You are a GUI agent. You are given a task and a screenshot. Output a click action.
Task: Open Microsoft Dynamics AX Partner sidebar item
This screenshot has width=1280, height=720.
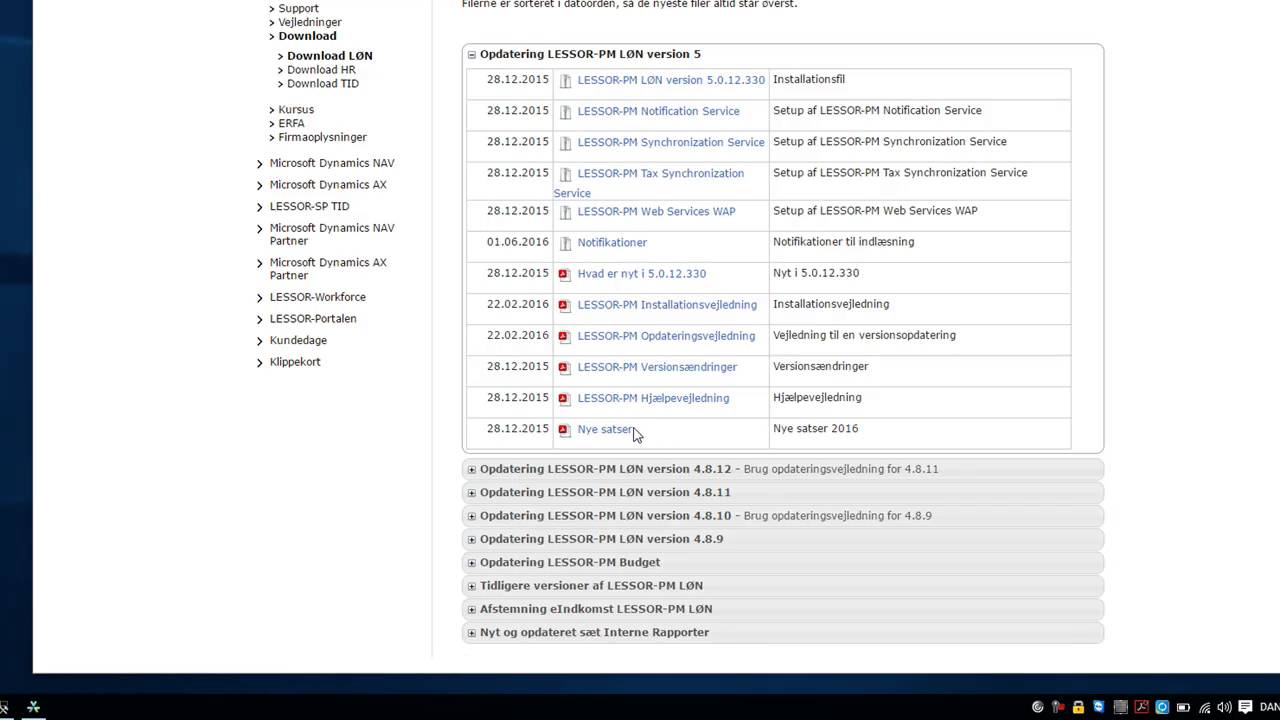328,269
